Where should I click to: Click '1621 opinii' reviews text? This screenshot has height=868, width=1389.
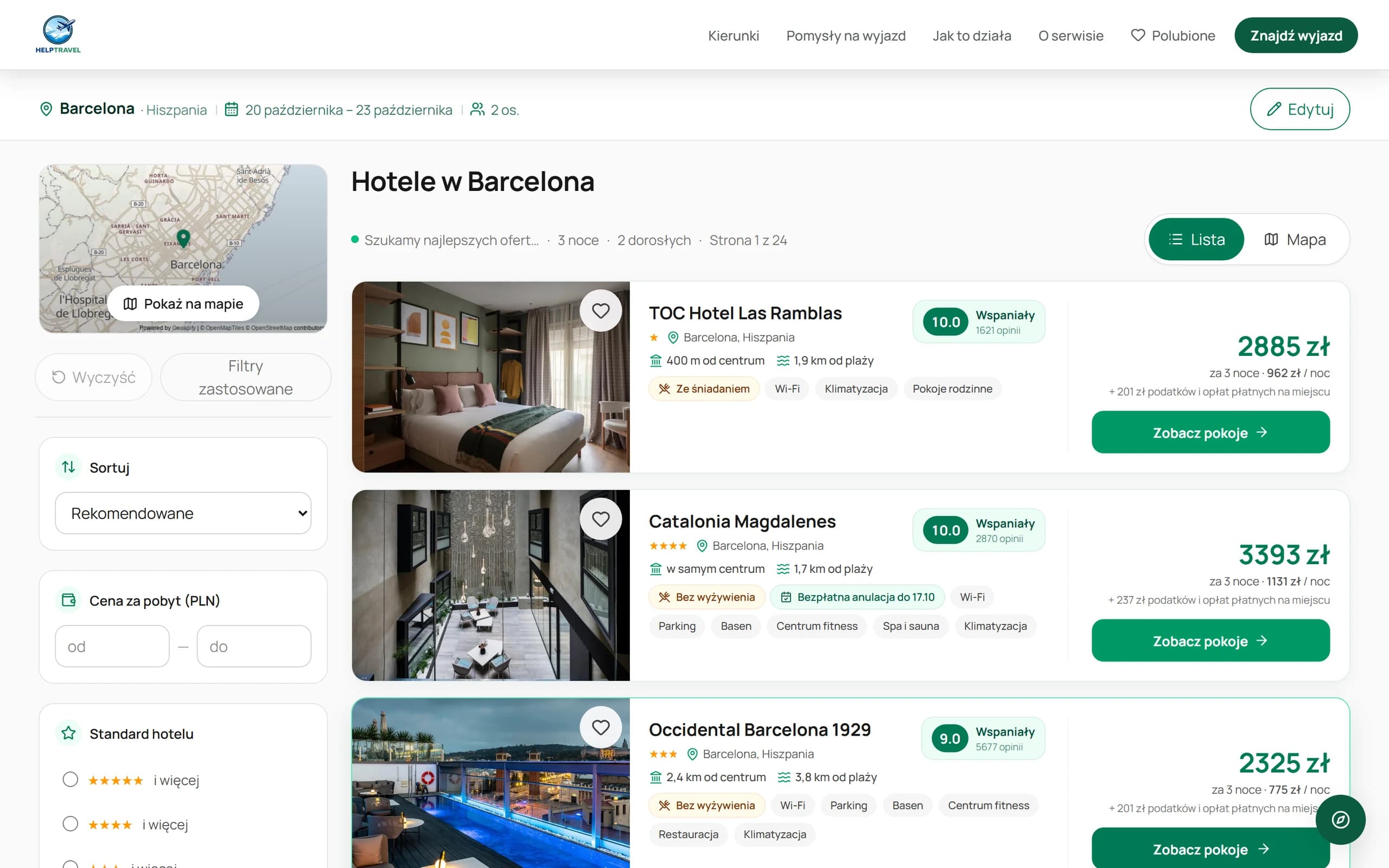998,331
